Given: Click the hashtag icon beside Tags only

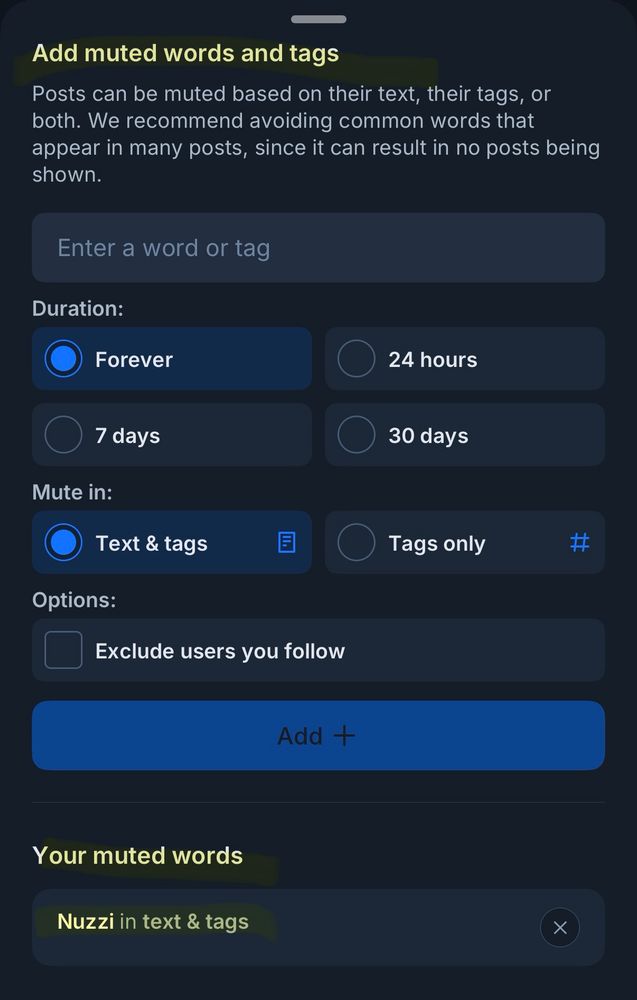Looking at the screenshot, I should 580,542.
